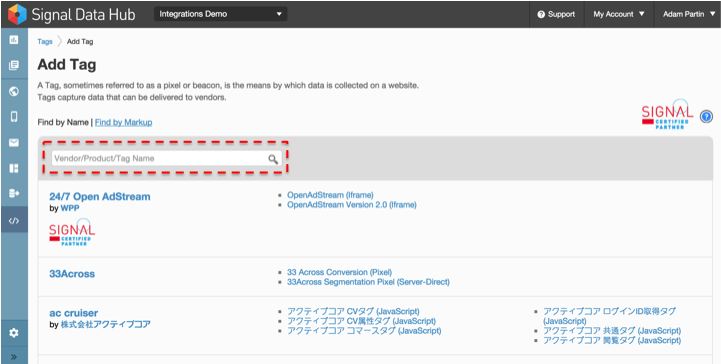Open the Integrations Demo dropdown
This screenshot has height=364, width=721.
pyautogui.click(x=221, y=14)
